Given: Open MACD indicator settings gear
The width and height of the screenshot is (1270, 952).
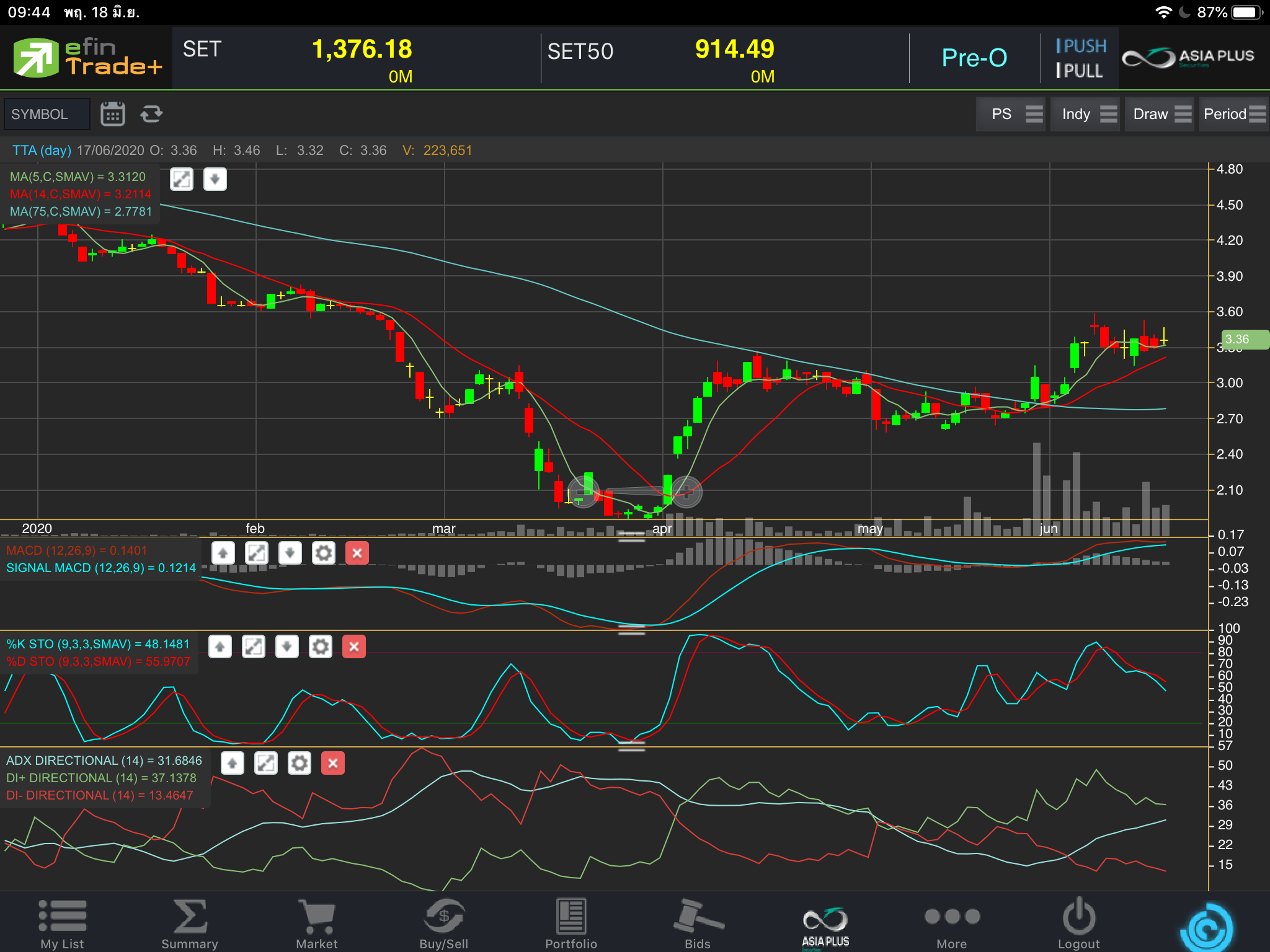Looking at the screenshot, I should coord(323,553).
